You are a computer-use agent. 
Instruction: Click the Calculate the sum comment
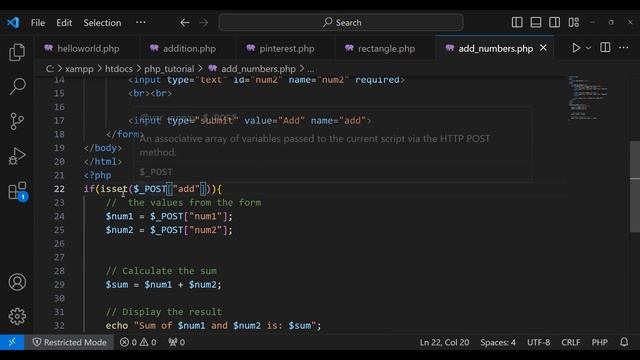click(161, 271)
